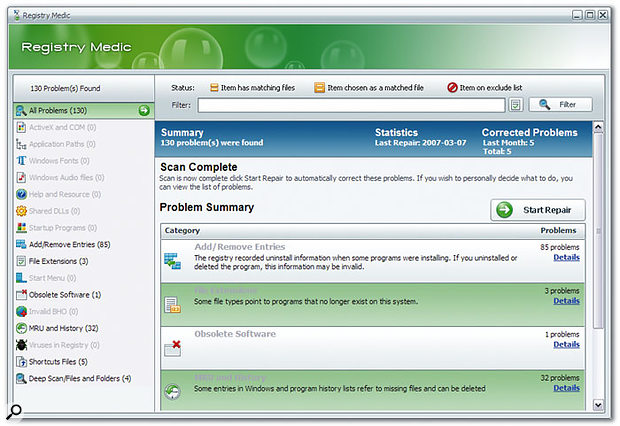
Task: Open Details for Obsolete Software (1 problem)
Action: tap(566, 345)
